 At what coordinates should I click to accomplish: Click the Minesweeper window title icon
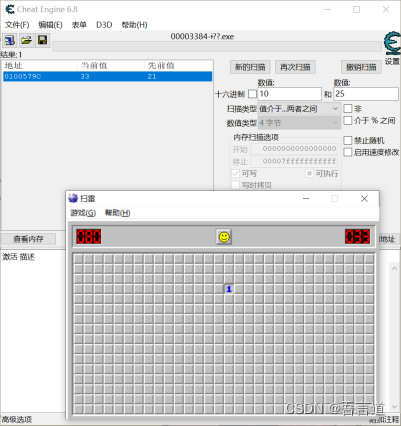point(73,199)
